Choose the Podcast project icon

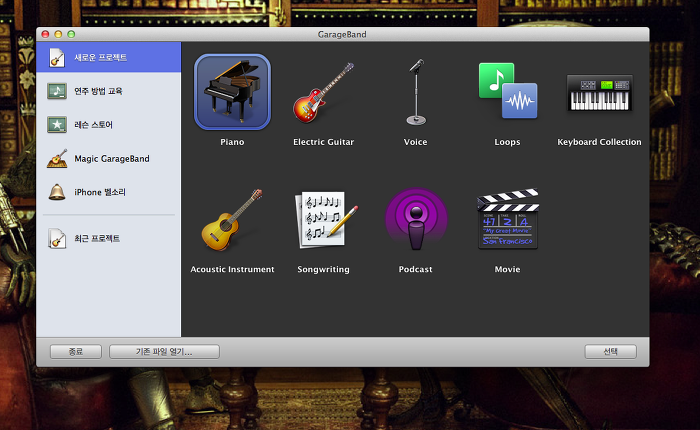coord(416,219)
